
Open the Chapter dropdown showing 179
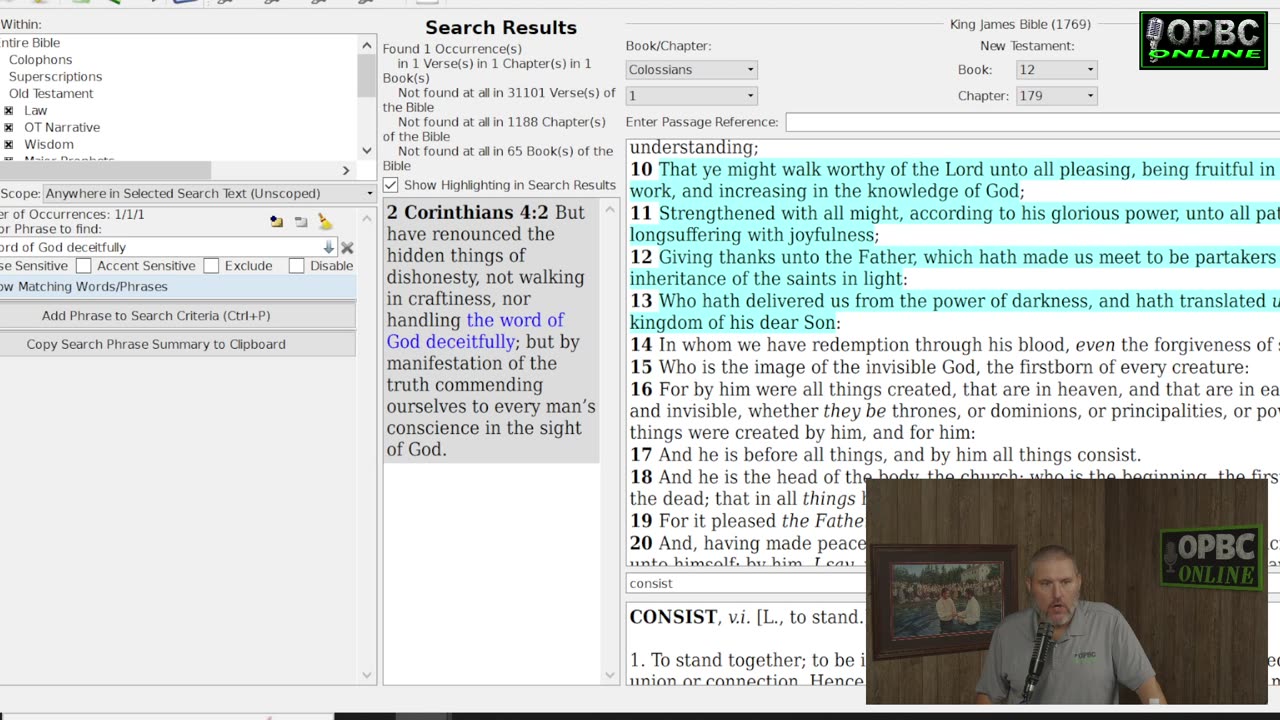(x=1057, y=96)
